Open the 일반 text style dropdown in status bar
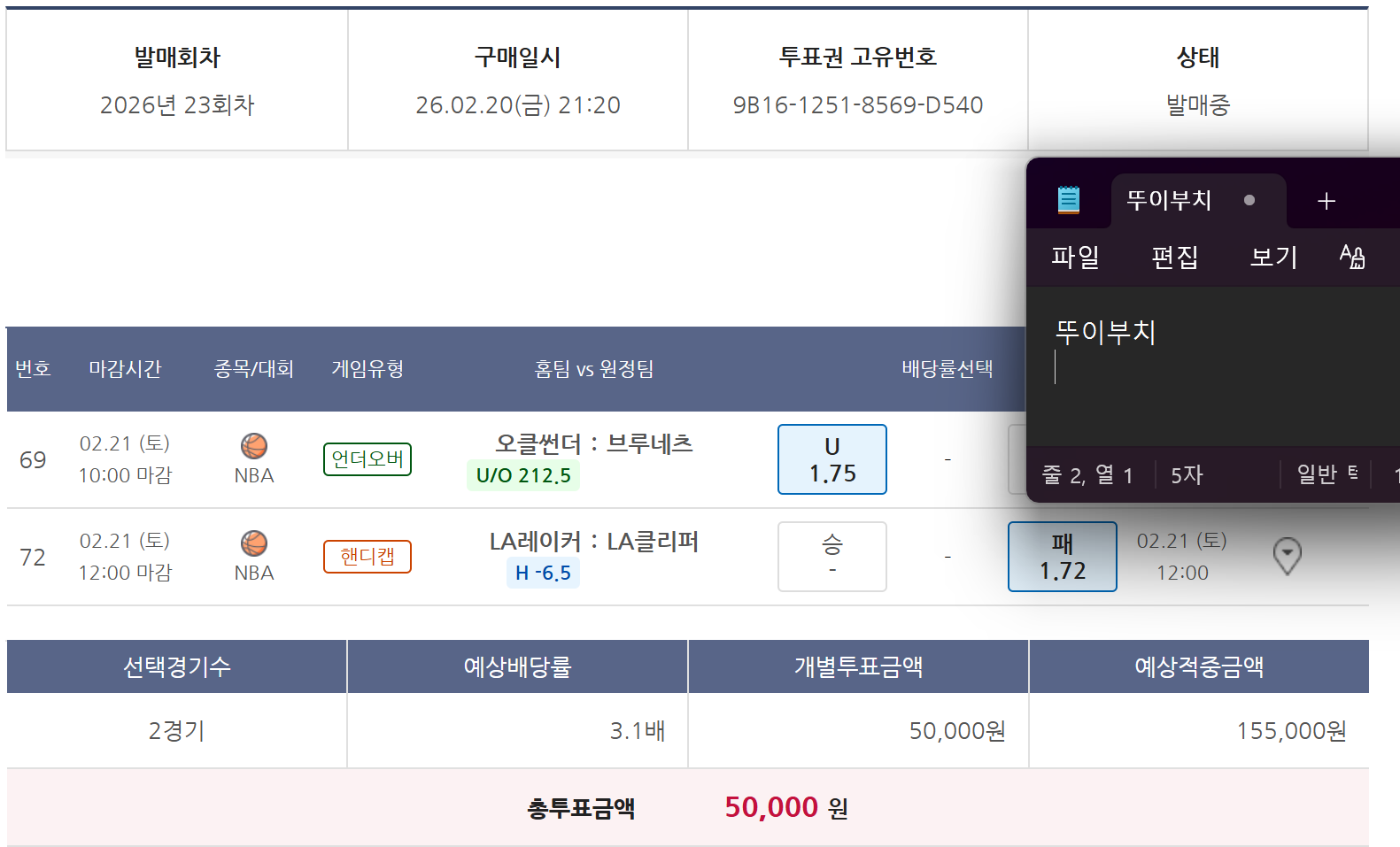This screenshot has width=1400, height=847. coord(1326,474)
